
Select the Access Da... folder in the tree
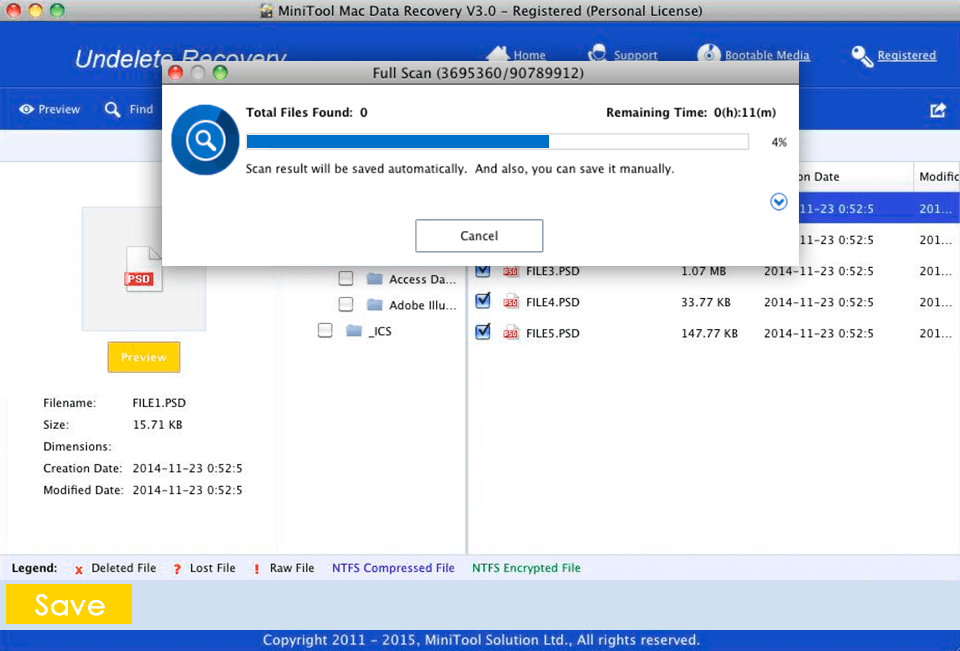click(x=422, y=279)
